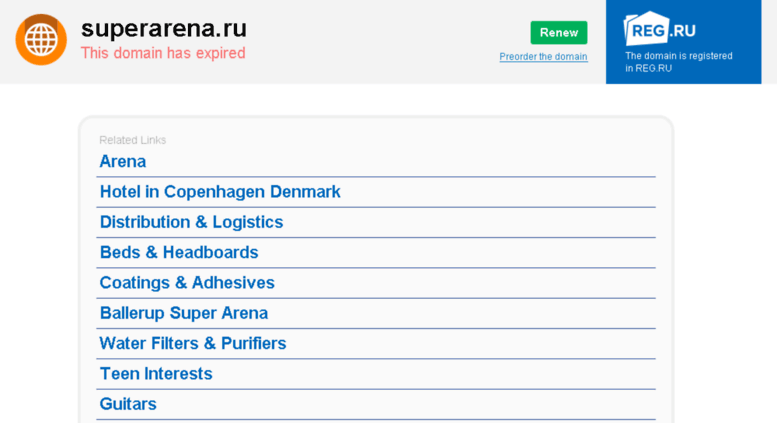
Task: Click the REG.RU logo
Action: (659, 29)
